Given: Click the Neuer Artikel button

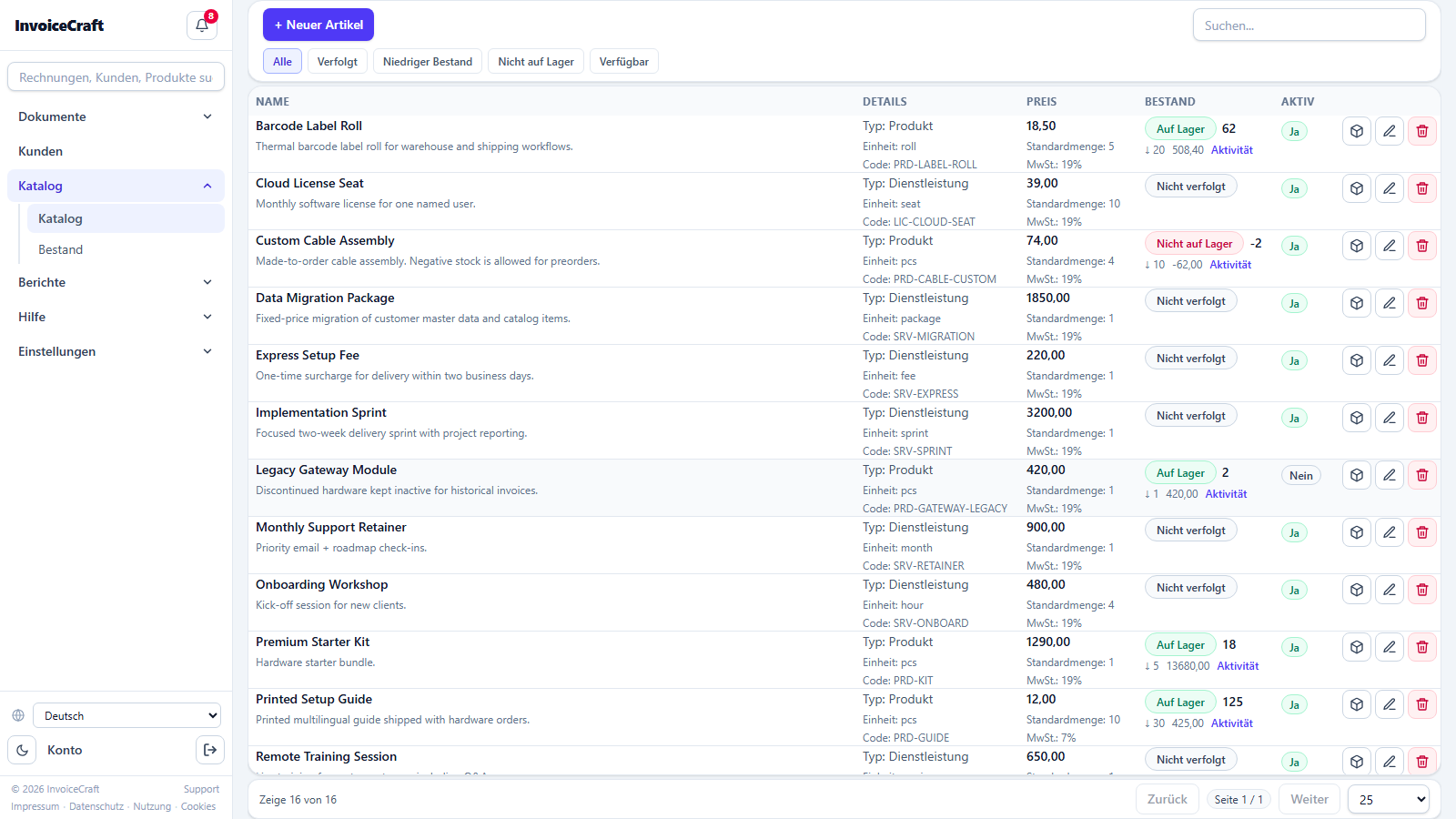Looking at the screenshot, I should (318, 25).
